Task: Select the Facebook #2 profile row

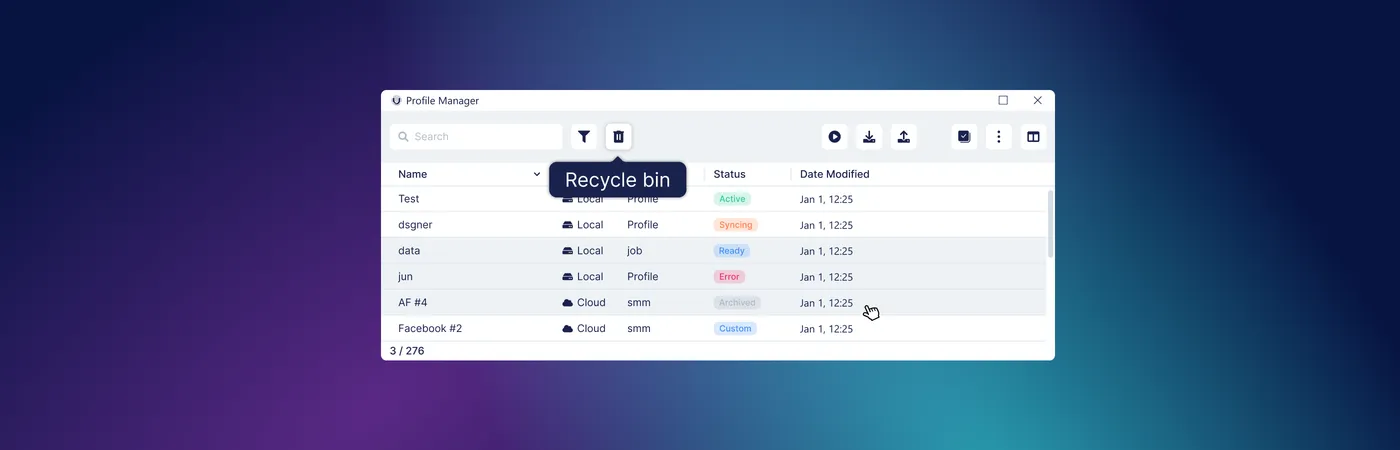Action: click(430, 328)
